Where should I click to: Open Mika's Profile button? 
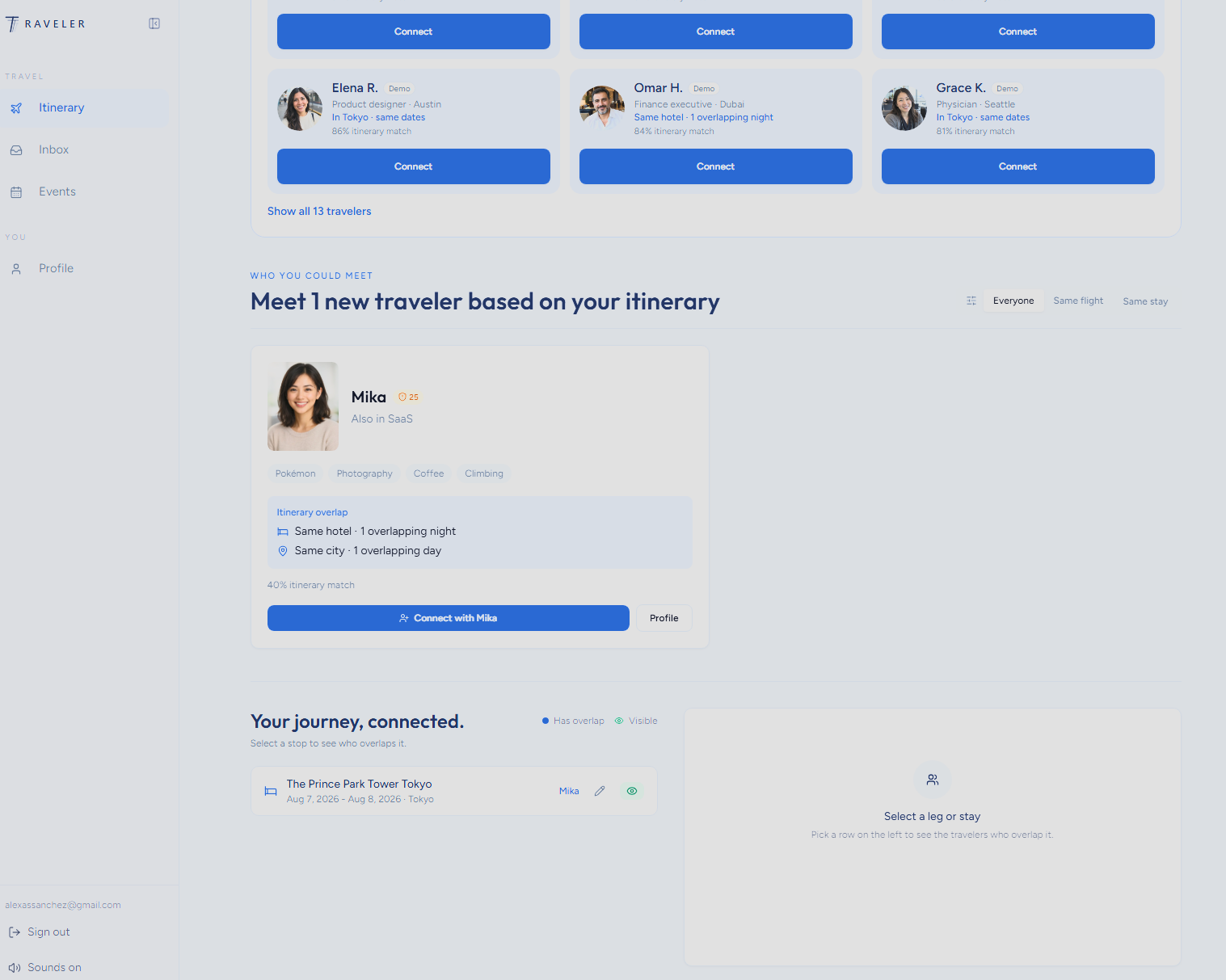tap(664, 618)
